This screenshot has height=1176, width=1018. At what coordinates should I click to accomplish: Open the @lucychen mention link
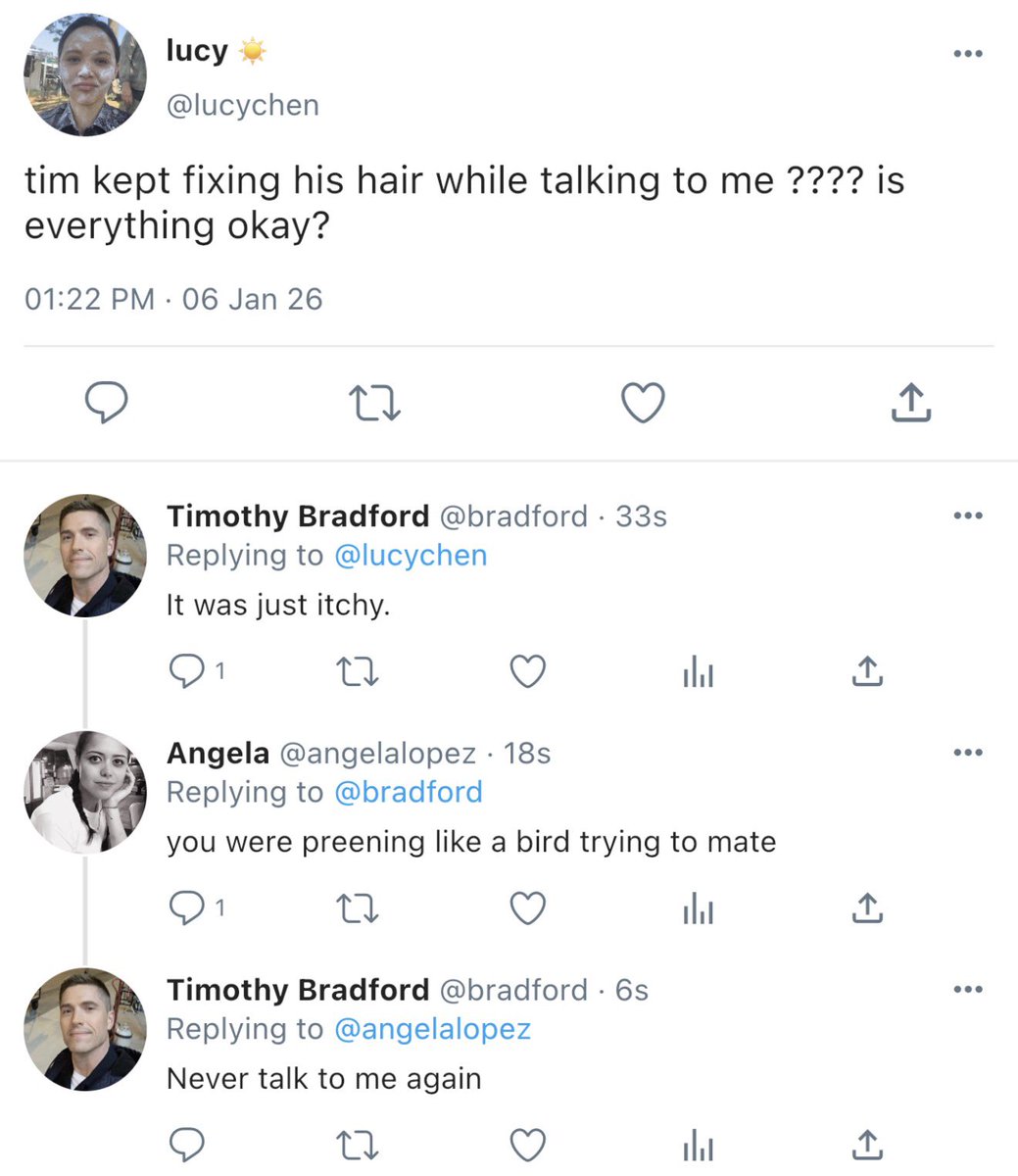(x=411, y=556)
